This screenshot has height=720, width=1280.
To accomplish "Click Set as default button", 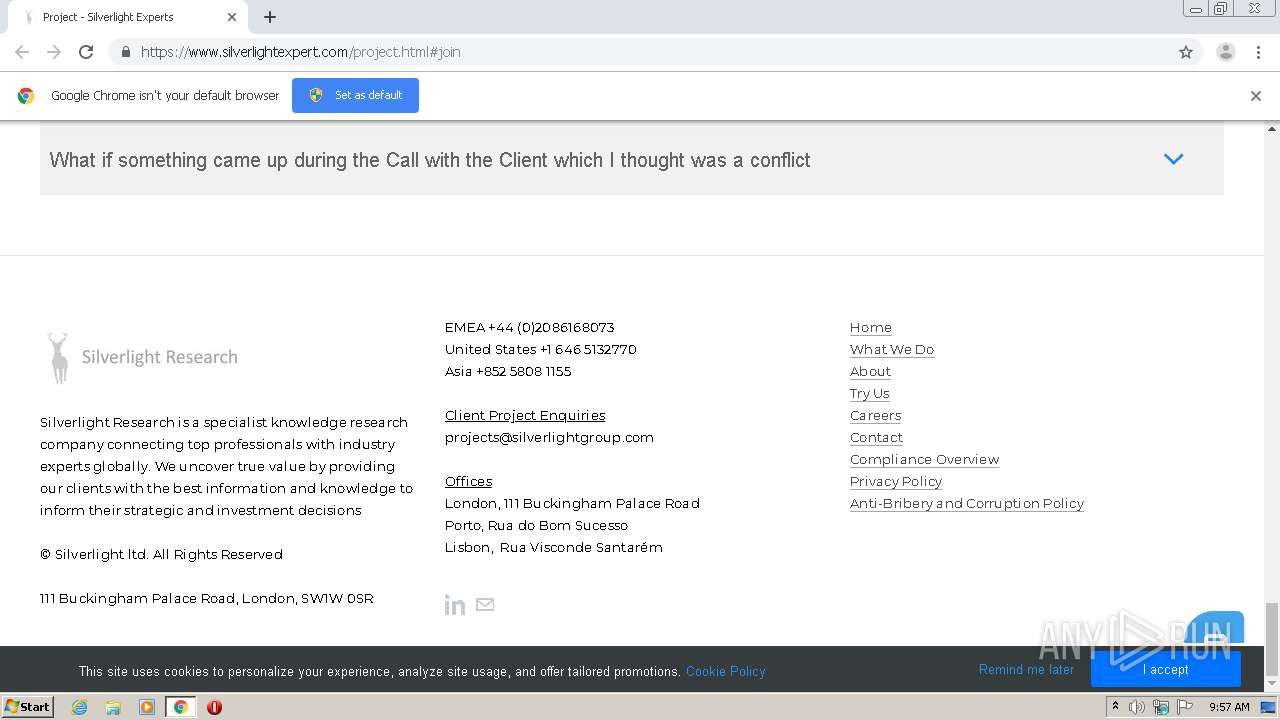I will pos(355,96).
